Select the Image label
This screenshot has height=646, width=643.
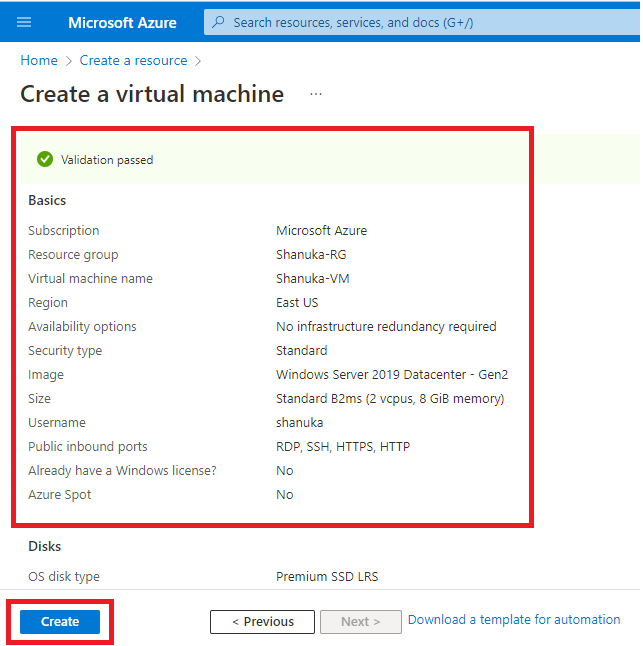coord(46,375)
